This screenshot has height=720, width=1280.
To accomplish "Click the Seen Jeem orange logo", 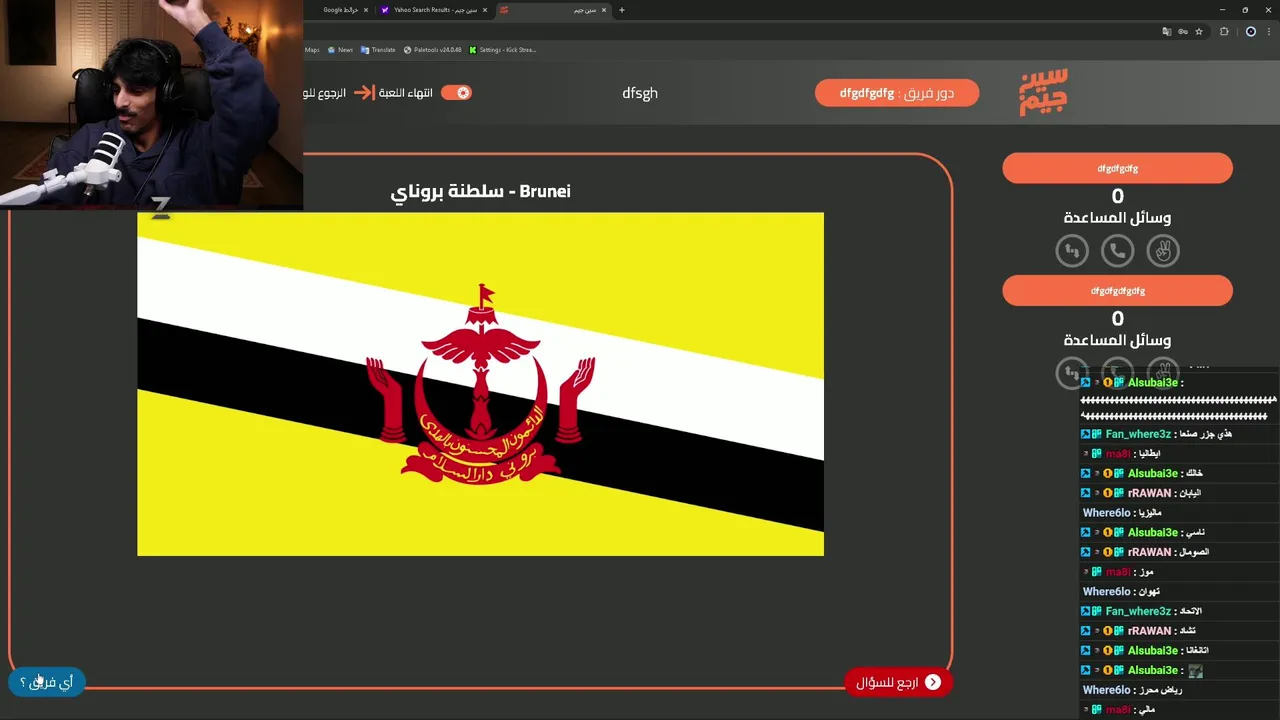I will (1044, 92).
